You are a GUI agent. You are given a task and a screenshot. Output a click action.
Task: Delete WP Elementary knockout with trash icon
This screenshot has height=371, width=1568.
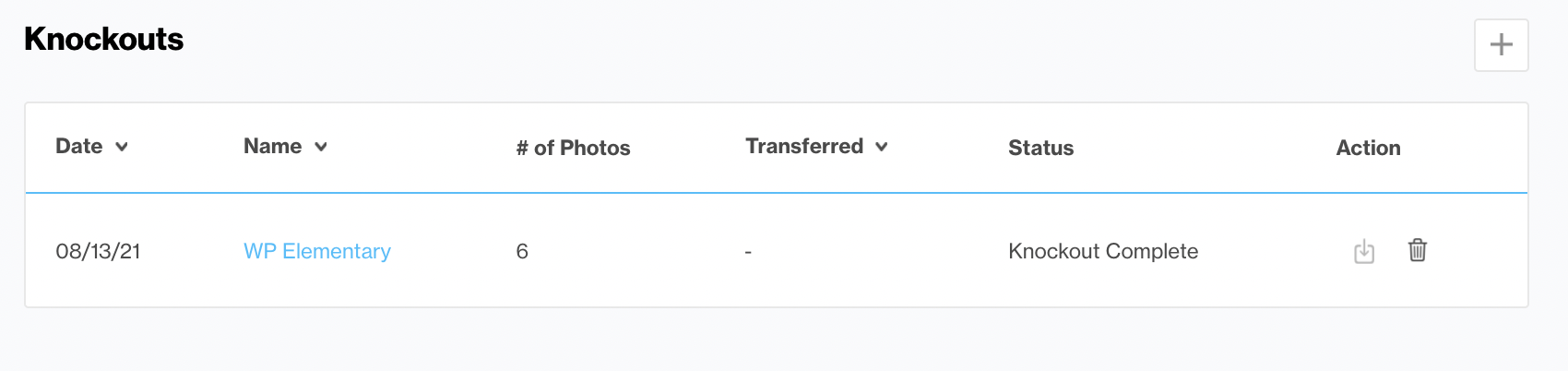tap(1418, 250)
